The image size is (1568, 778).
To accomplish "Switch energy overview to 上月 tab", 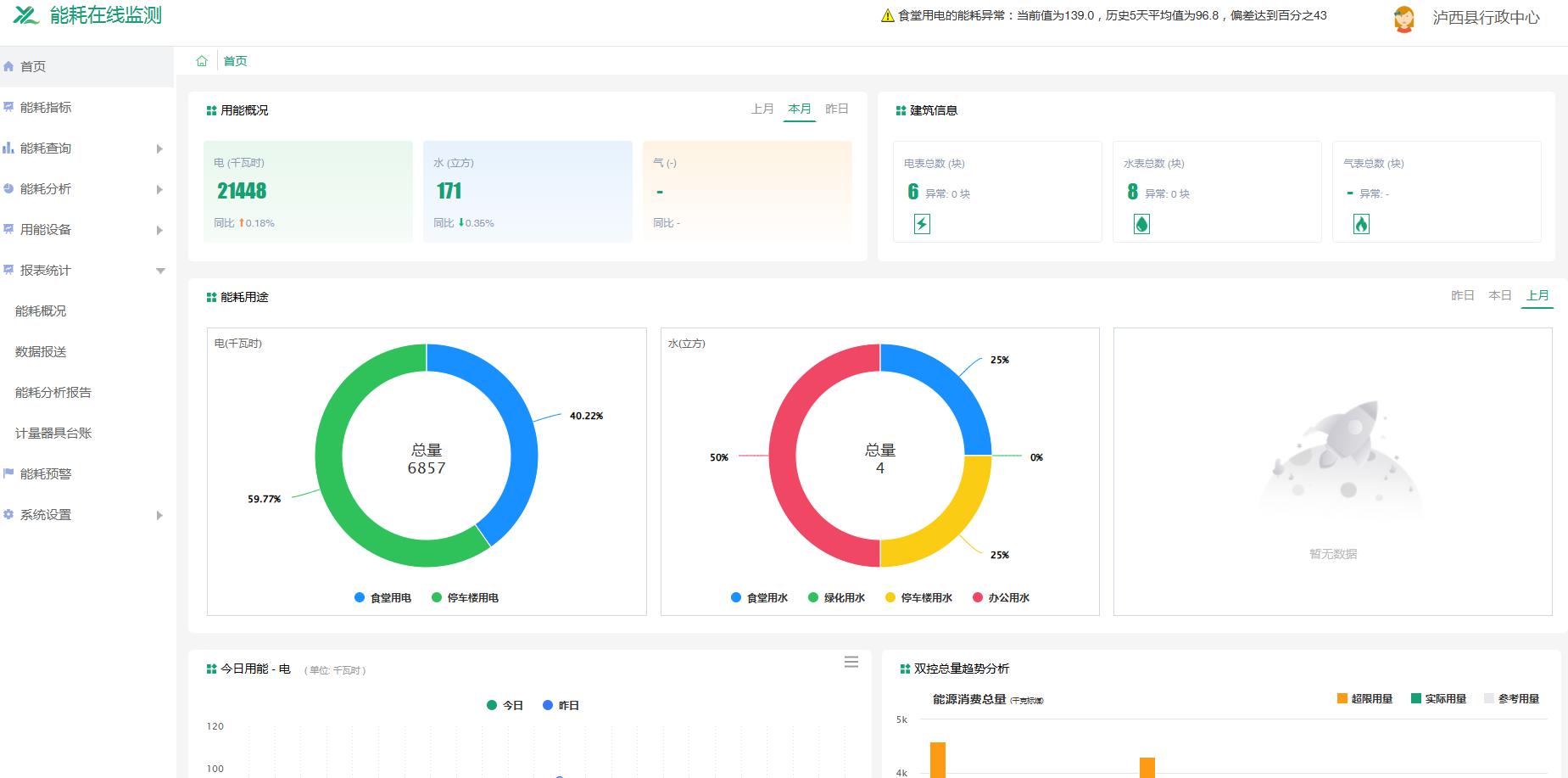I will [x=762, y=109].
